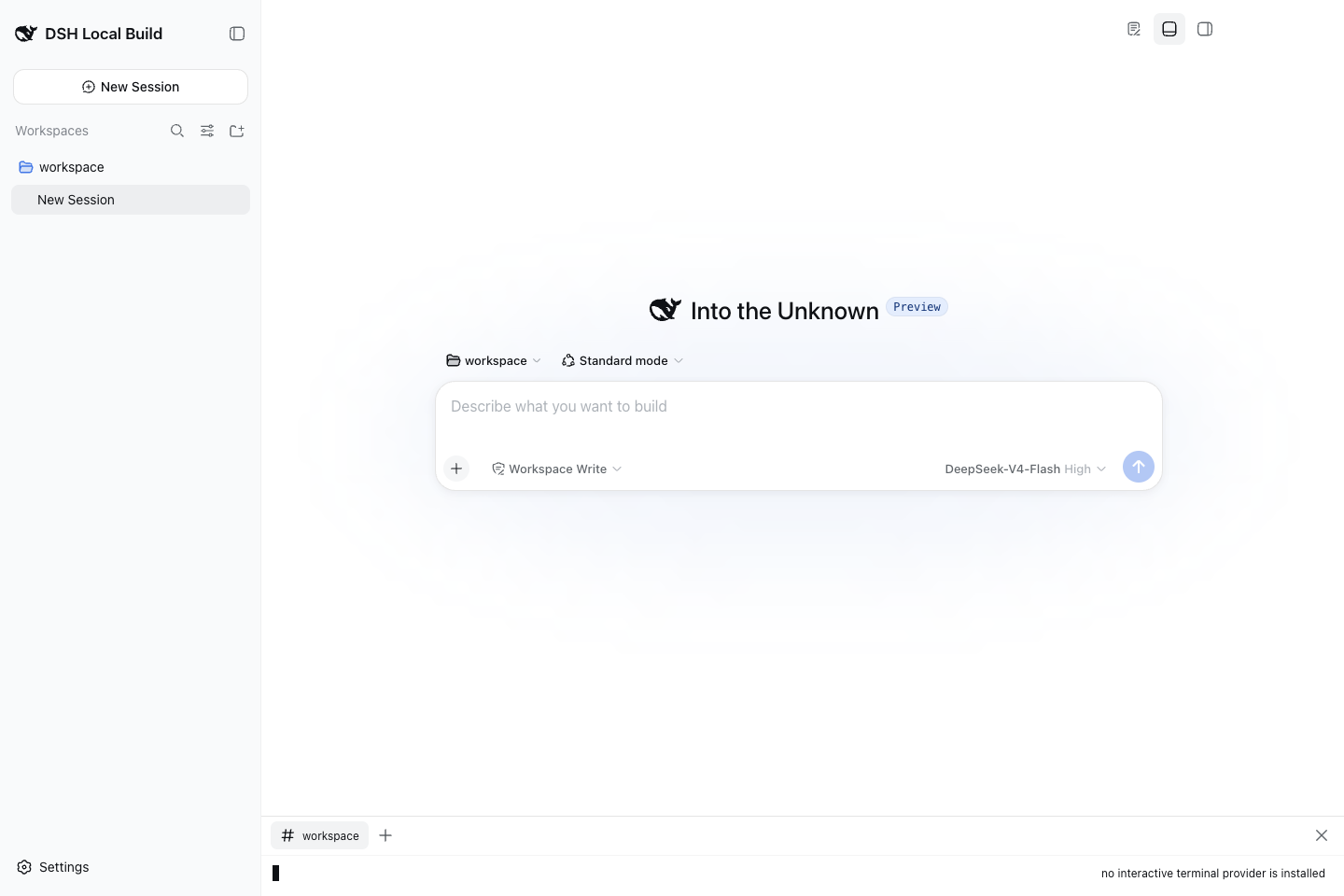Screen dimensions: 1344x896
Task: Toggle the bottom terminal panel icon
Action: tap(1169, 29)
